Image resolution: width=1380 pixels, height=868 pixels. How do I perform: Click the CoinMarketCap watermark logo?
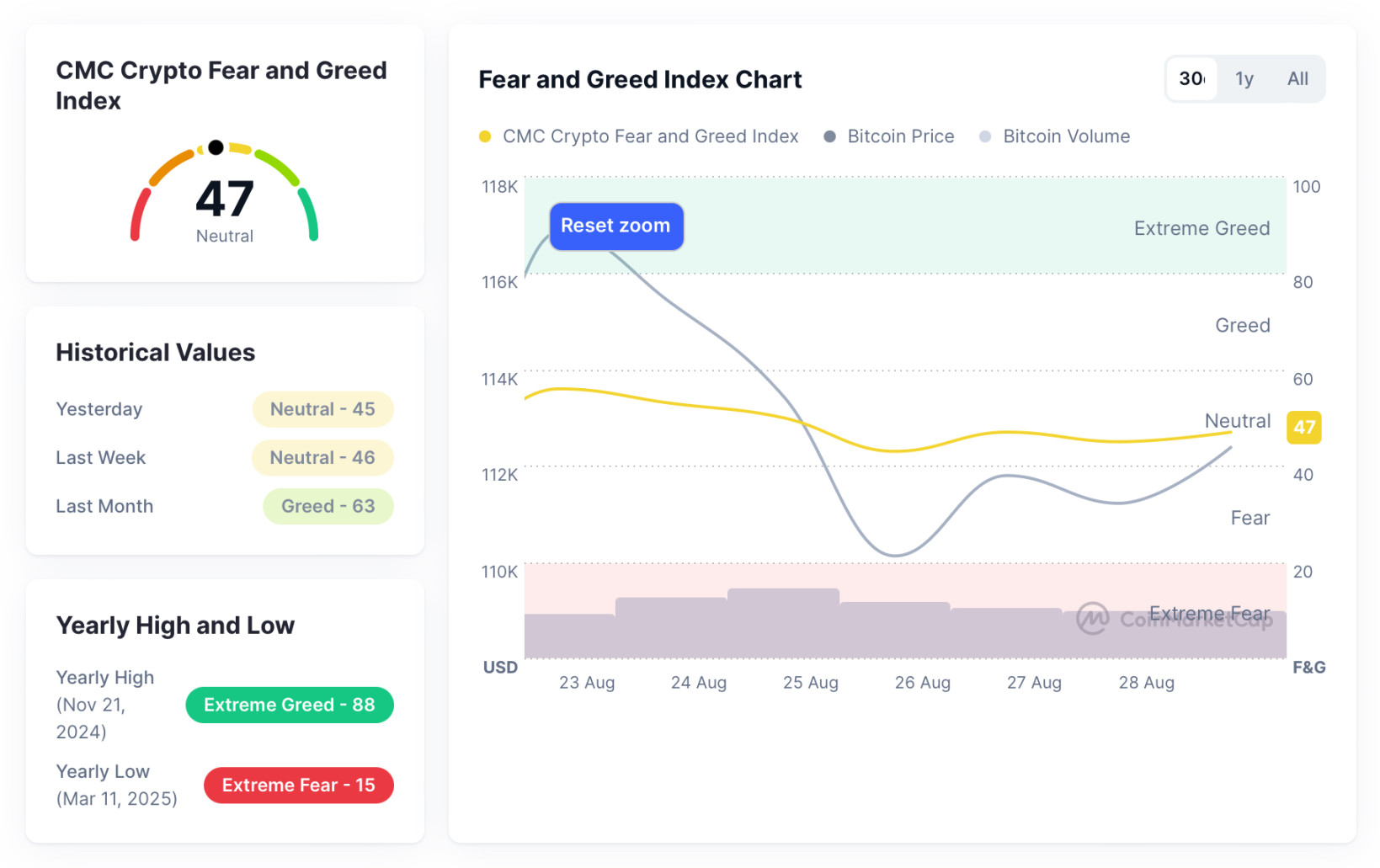1092,619
